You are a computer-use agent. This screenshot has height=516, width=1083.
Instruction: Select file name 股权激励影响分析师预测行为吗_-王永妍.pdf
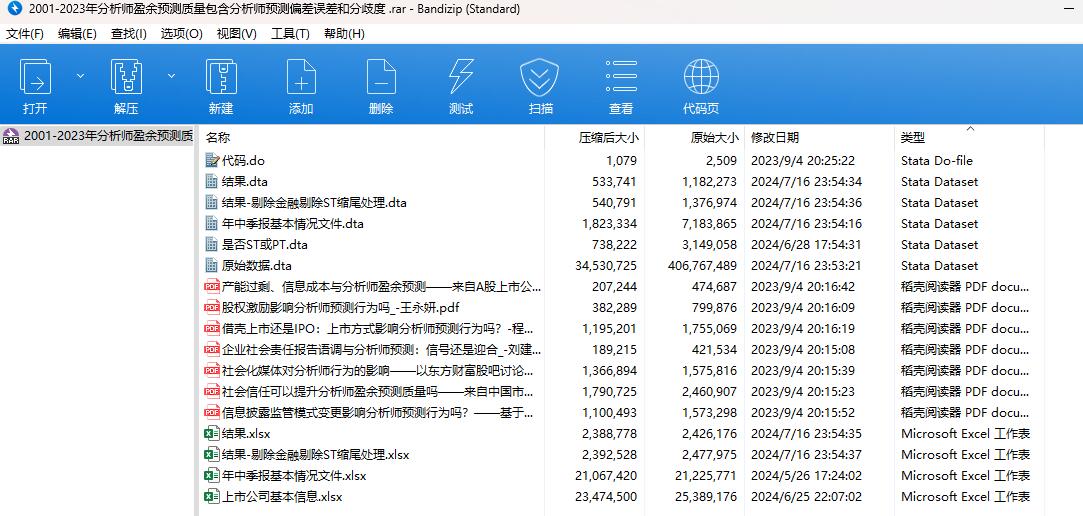[x=341, y=308]
